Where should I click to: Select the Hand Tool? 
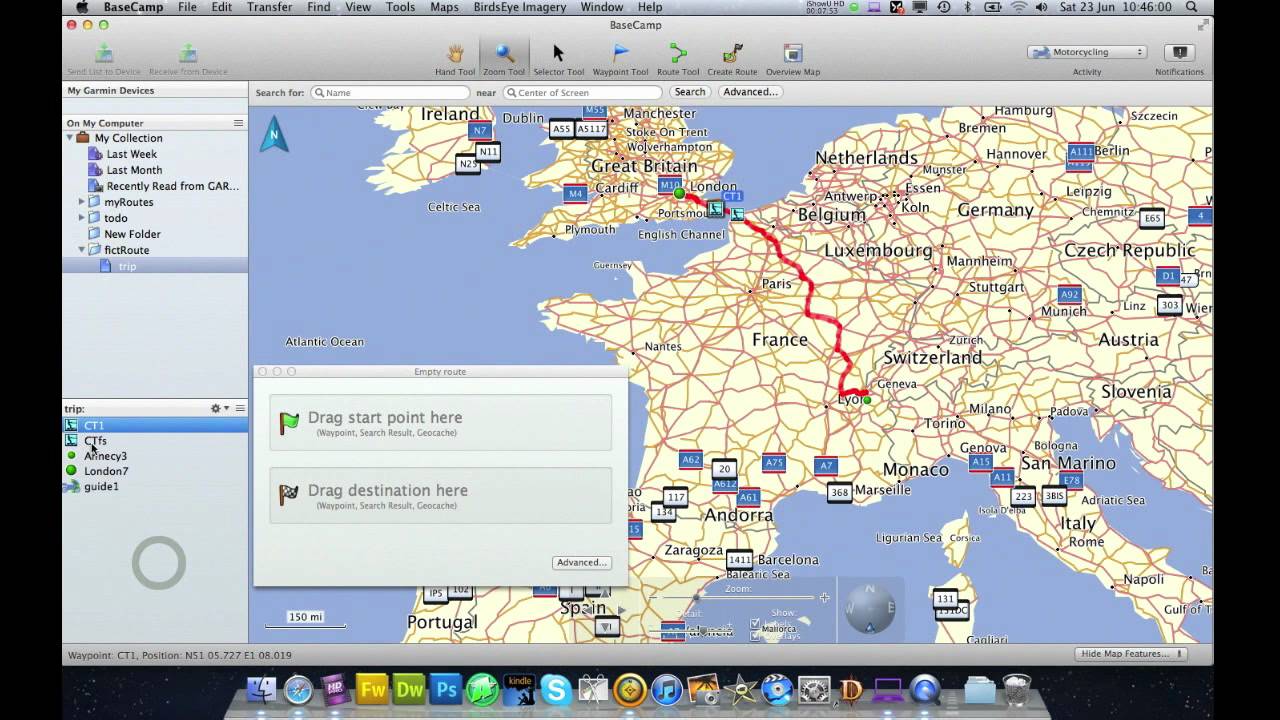pos(455,59)
